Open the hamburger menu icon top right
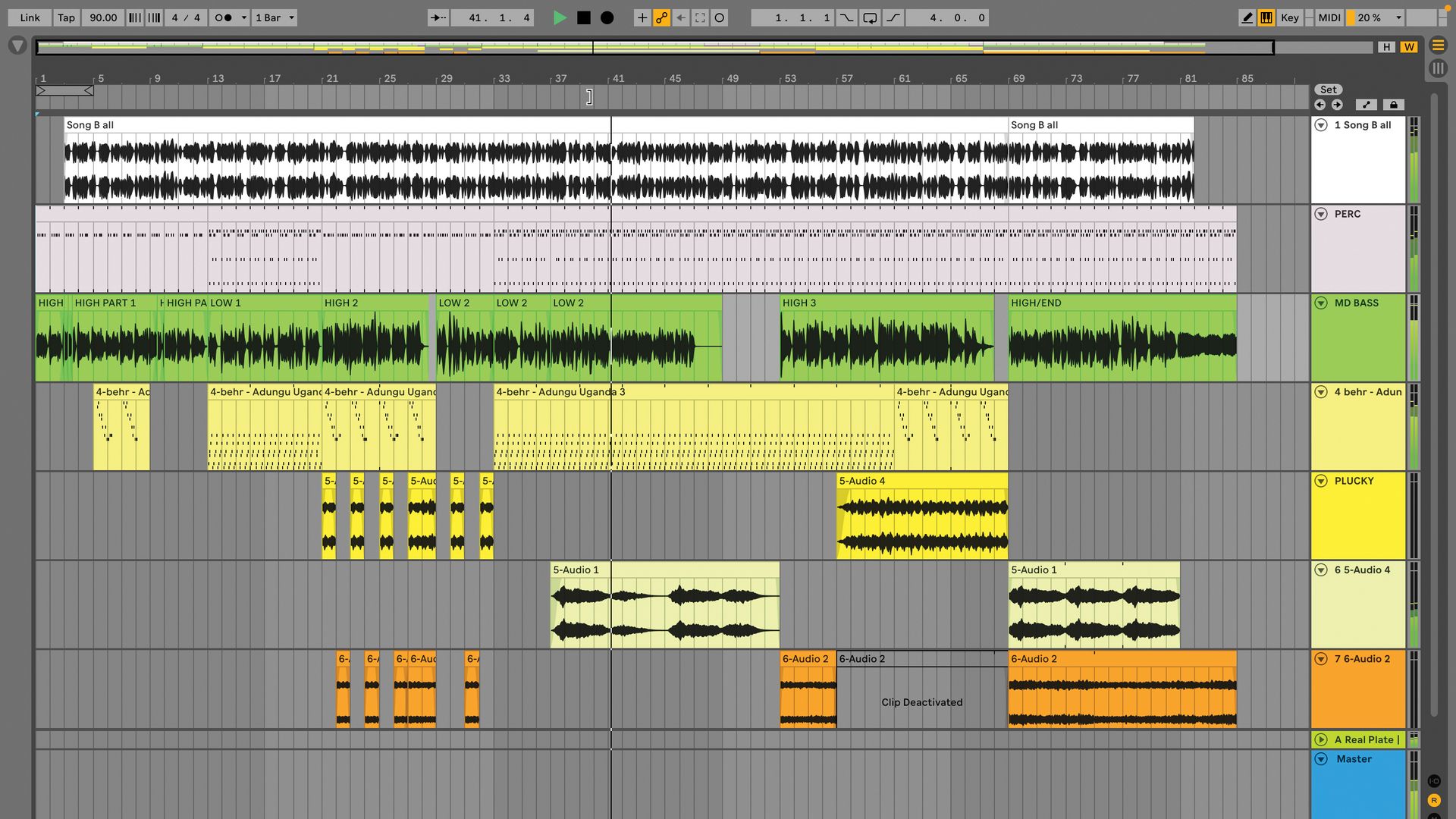 [1439, 45]
